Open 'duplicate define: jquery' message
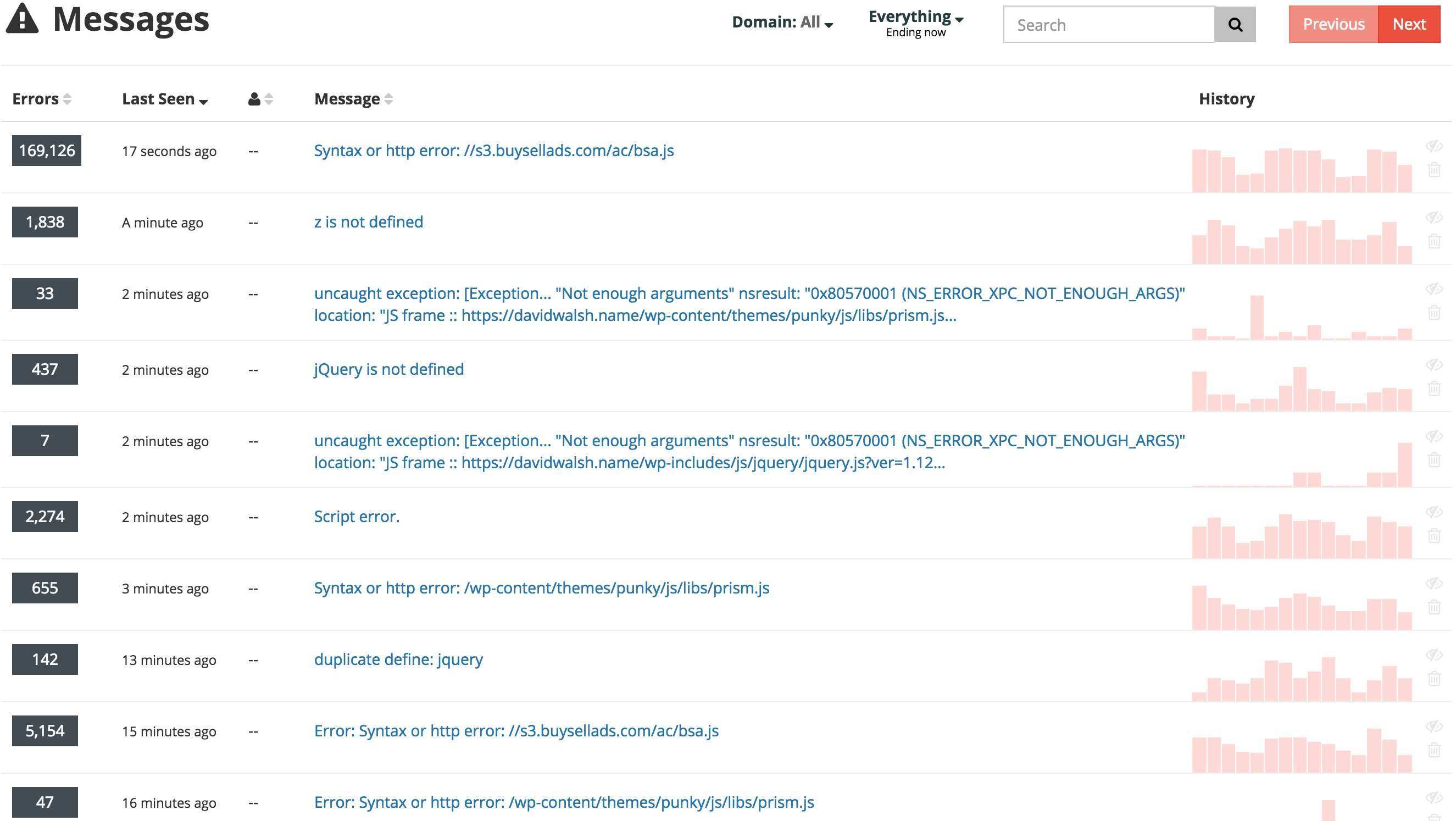 click(x=398, y=659)
